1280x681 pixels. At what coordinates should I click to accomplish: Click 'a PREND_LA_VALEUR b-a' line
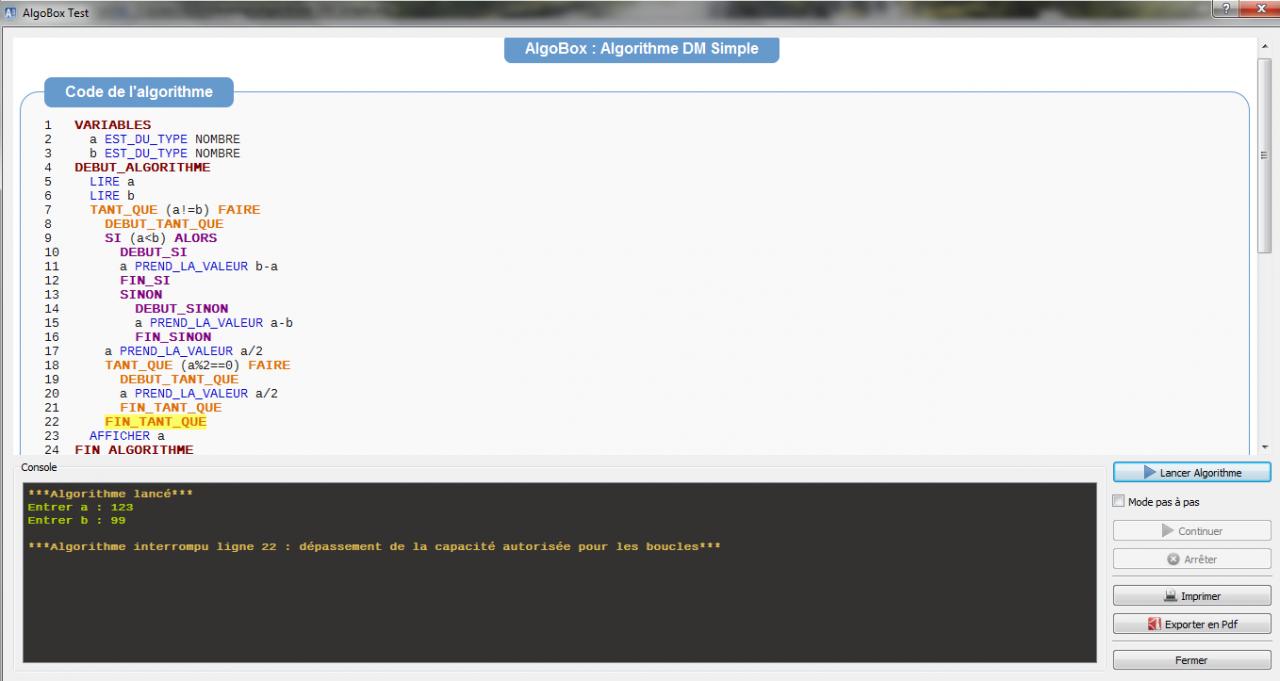pos(199,266)
